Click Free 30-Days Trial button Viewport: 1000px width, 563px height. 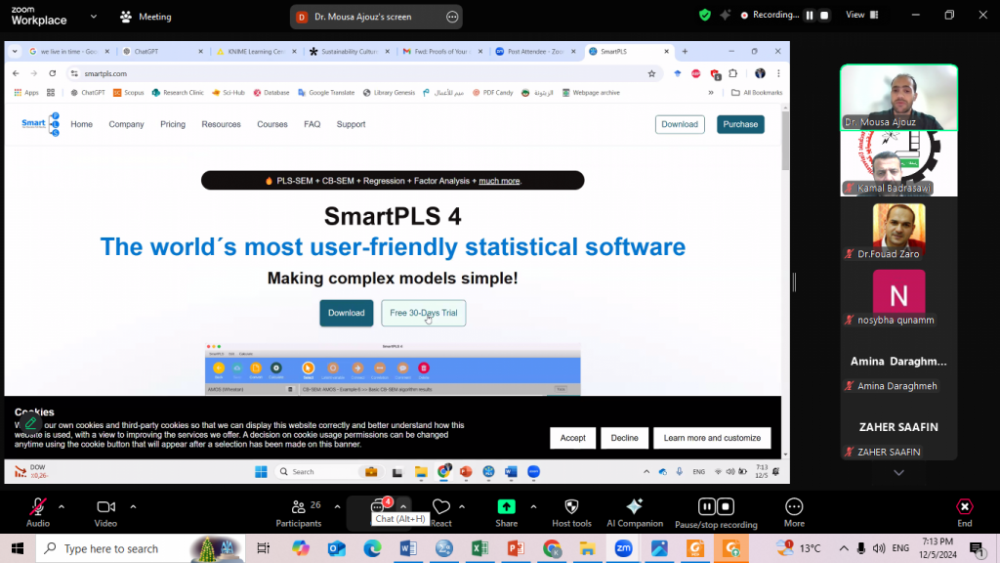pyautogui.click(x=423, y=313)
